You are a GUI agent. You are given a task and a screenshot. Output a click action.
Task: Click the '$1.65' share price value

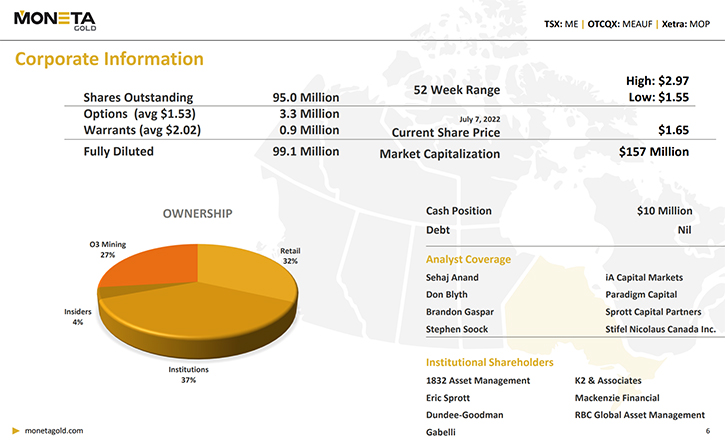pyautogui.click(x=674, y=130)
